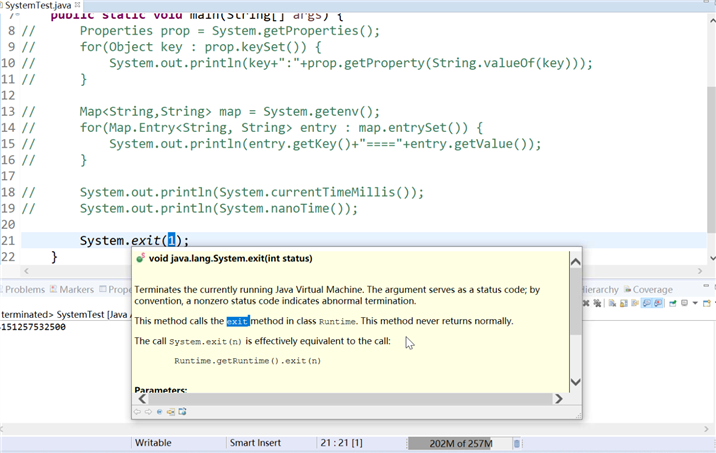This screenshot has height=453, width=716.
Task: Click Runtime.getRuntime().exit(n) code sample in popup
Action: 247,361
